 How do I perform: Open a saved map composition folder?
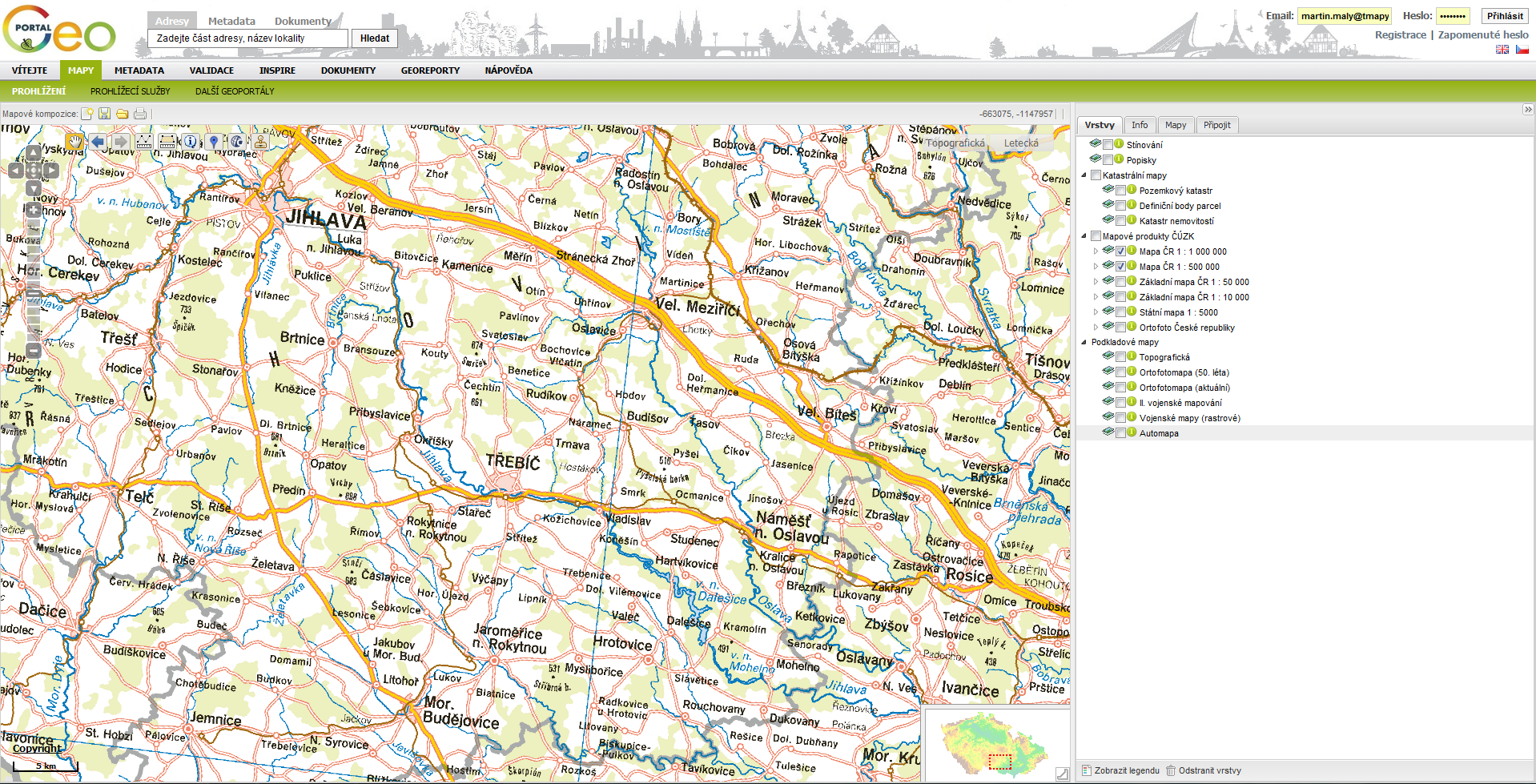coord(123,114)
